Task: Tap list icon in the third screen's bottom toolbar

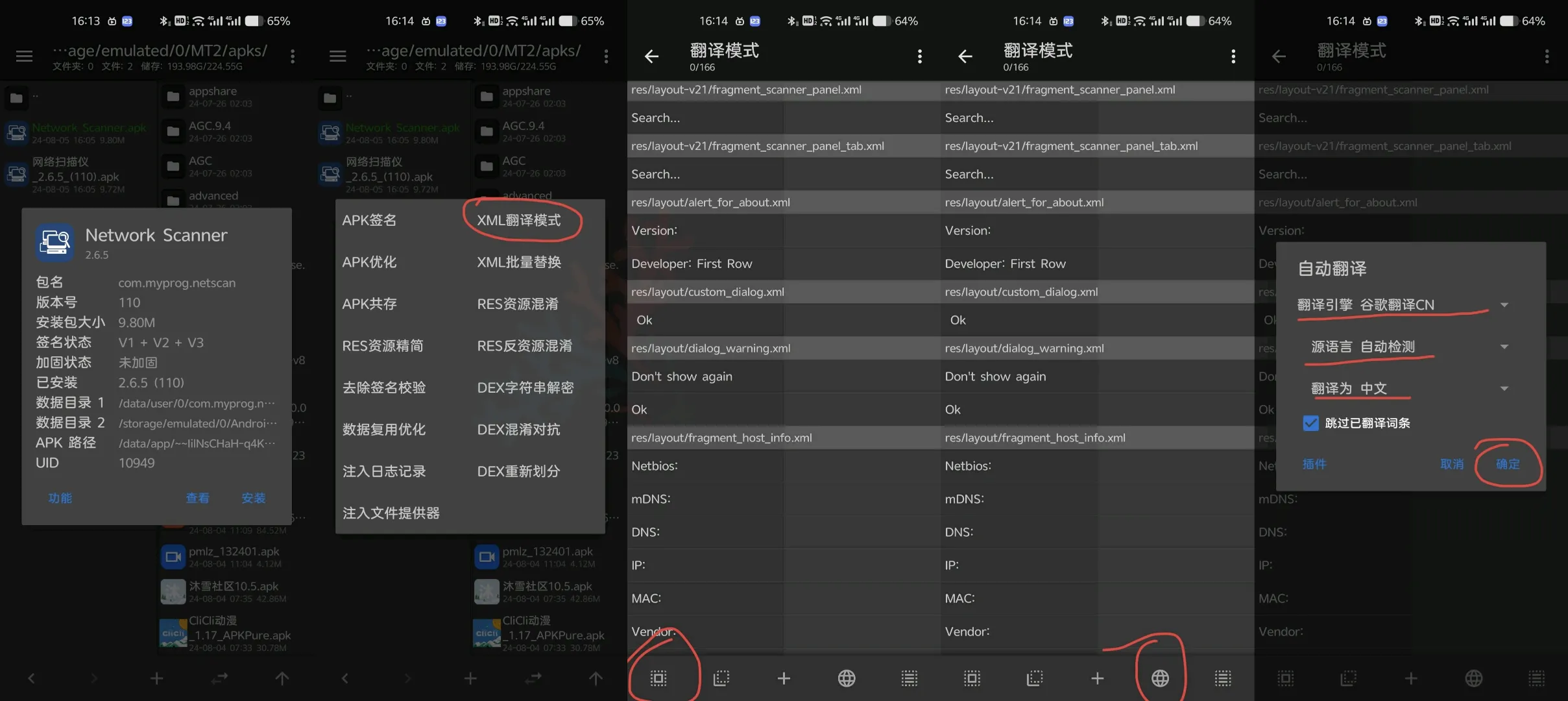Action: click(x=910, y=678)
